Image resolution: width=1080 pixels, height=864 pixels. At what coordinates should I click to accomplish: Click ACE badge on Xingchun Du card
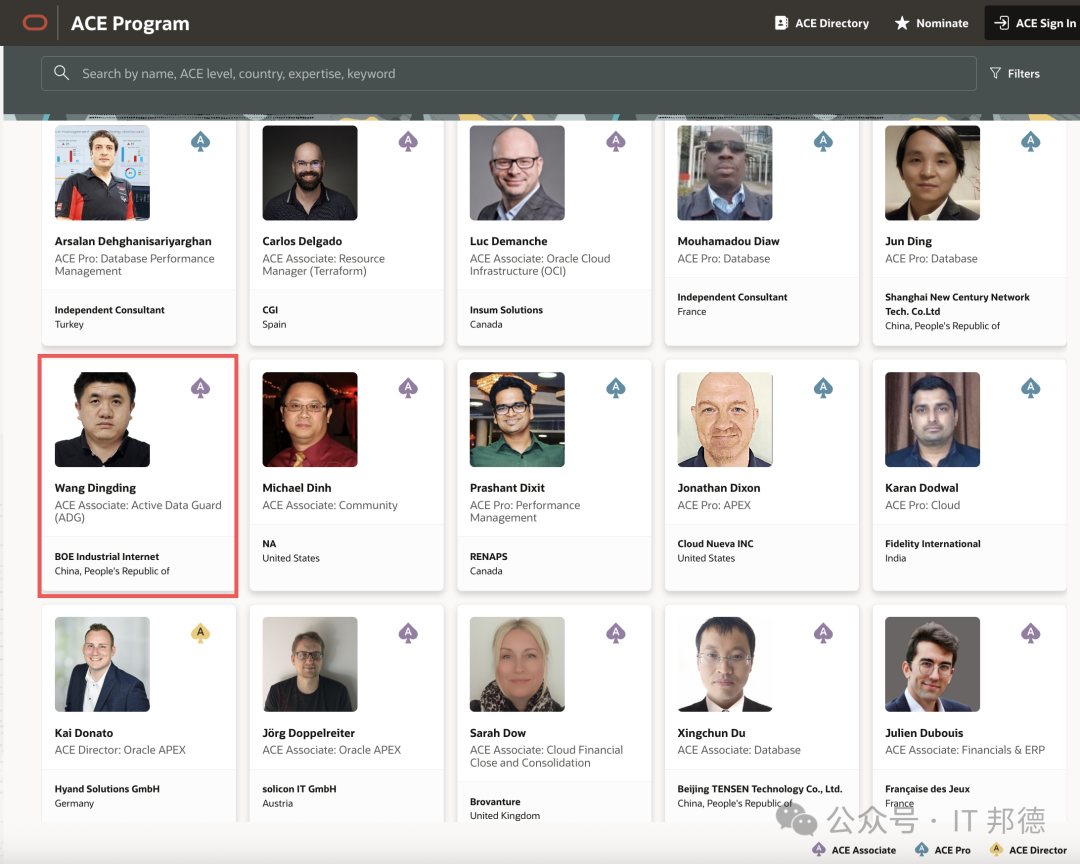823,633
